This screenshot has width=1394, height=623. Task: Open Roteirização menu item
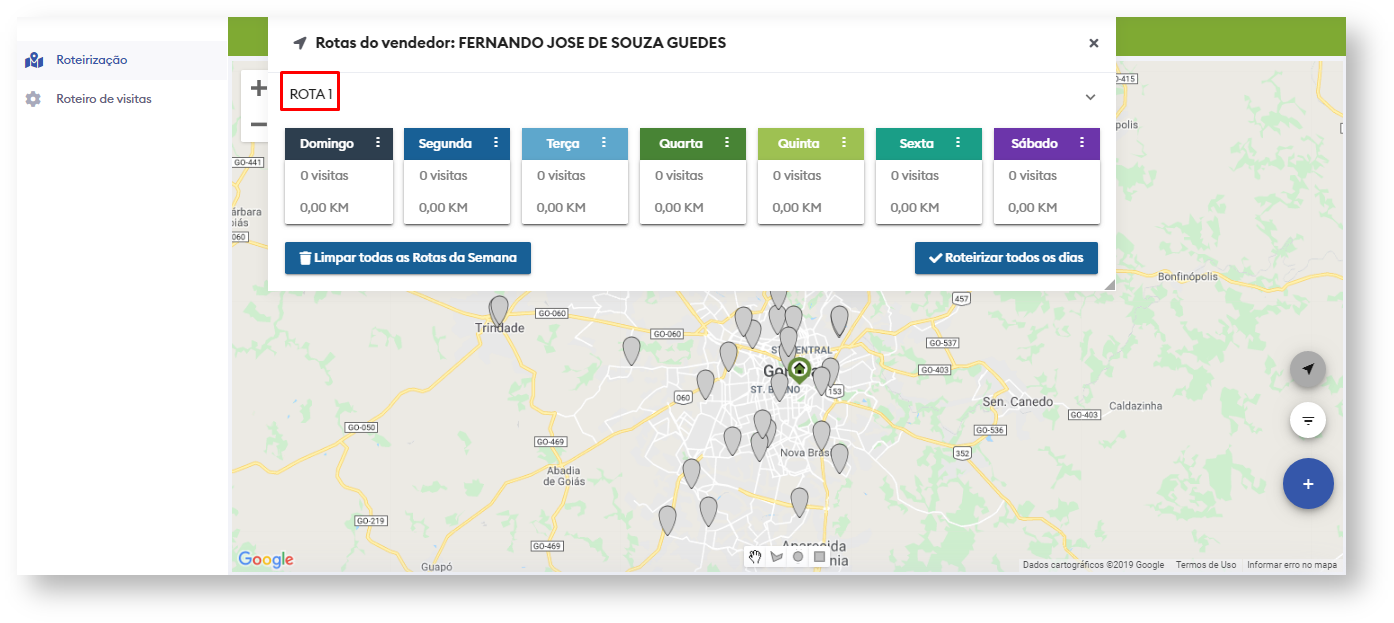click(122, 60)
